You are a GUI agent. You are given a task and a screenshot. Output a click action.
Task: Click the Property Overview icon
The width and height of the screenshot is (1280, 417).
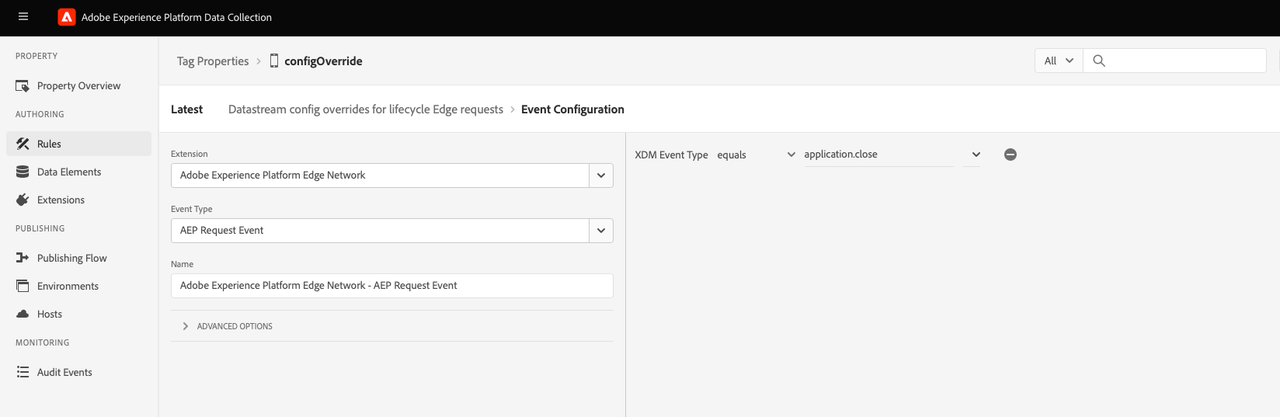(23, 86)
